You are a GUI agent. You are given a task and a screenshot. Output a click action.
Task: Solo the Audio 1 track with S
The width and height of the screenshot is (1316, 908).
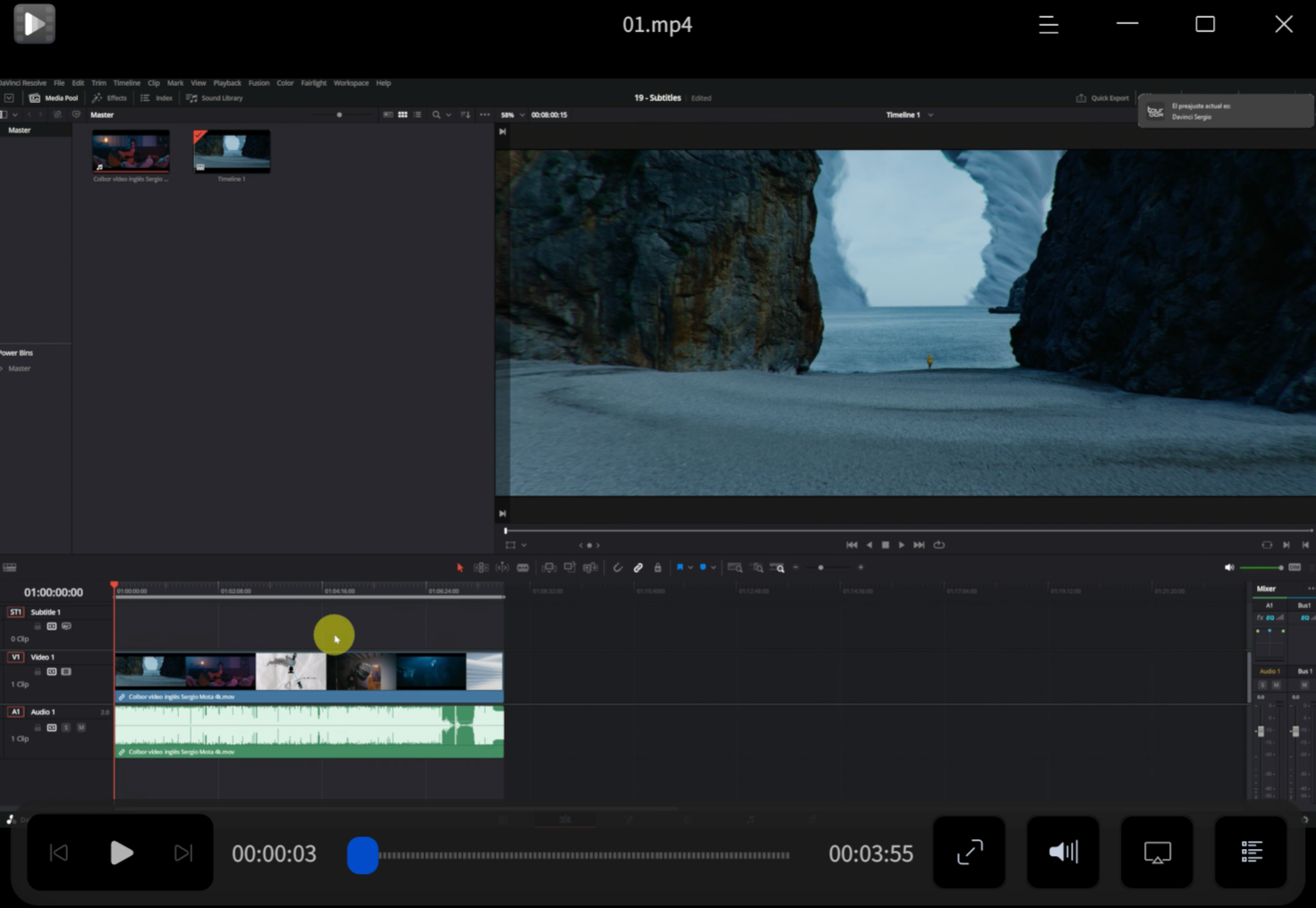coord(66,727)
